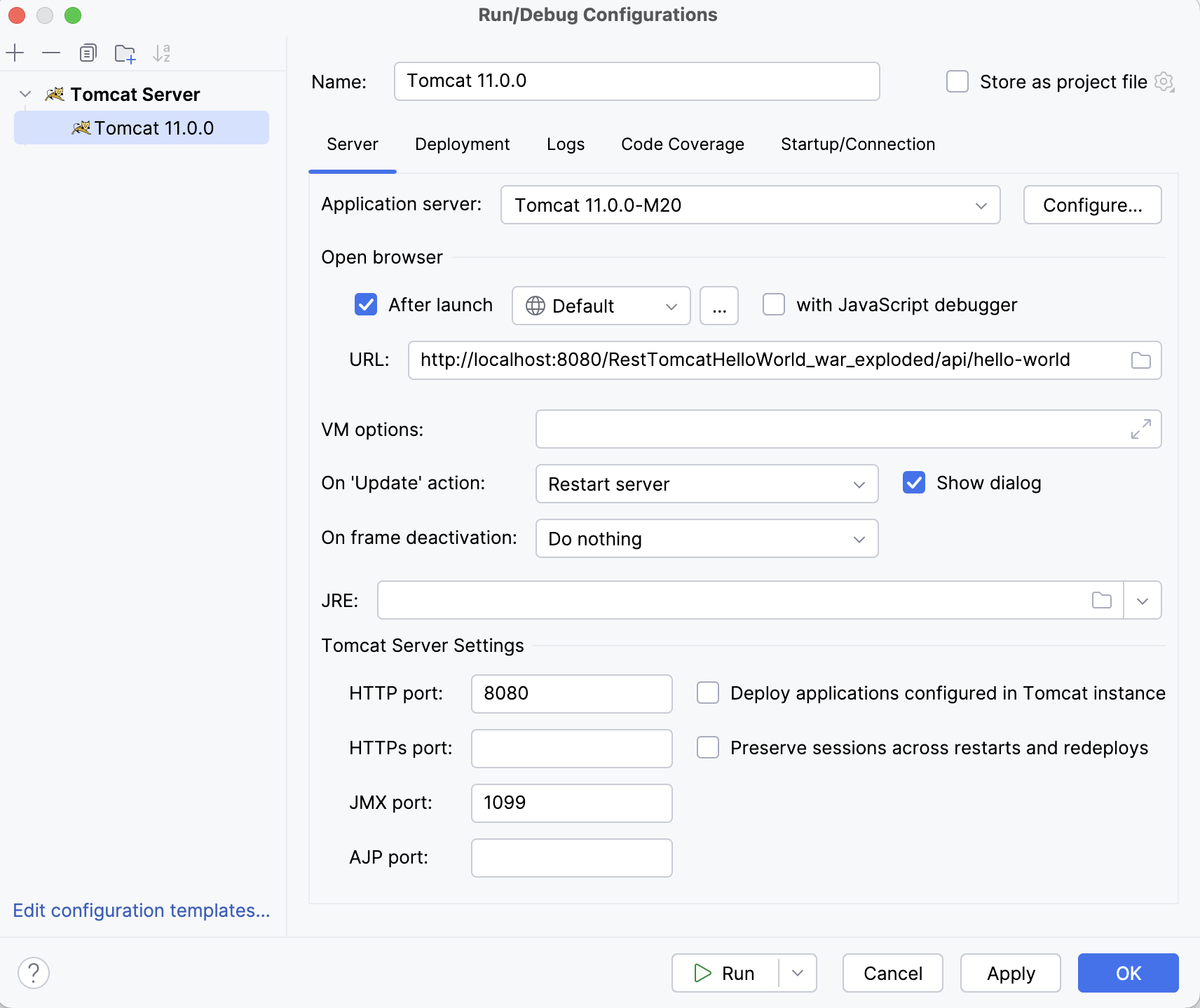Click the folder icon in URL field
The height and width of the screenshot is (1008, 1200).
1140,360
